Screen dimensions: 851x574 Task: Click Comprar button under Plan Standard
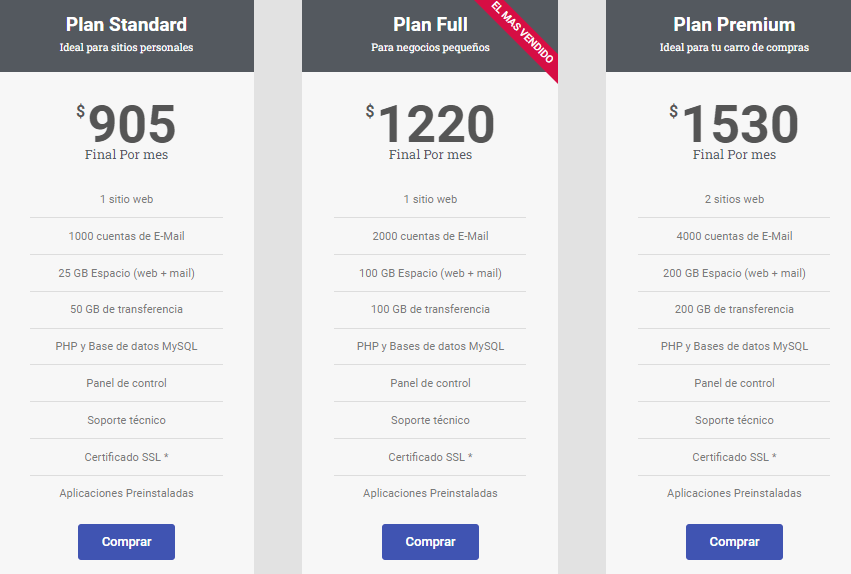126,541
